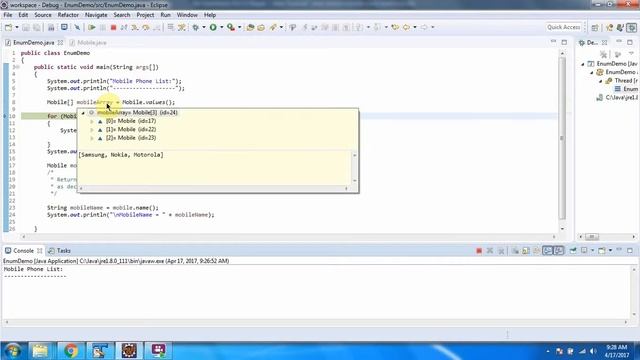Expand the [0] Mobile (id=17) entry

tap(92, 121)
